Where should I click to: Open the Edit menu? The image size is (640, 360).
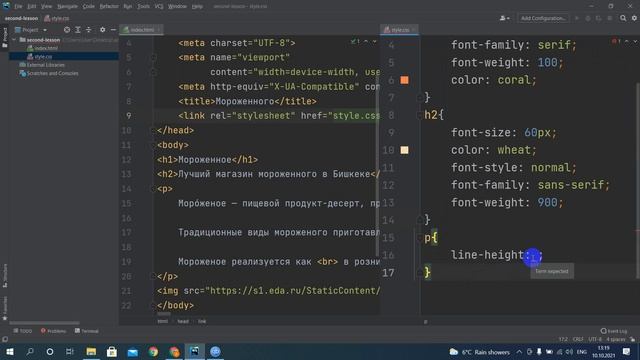pos(31,7)
